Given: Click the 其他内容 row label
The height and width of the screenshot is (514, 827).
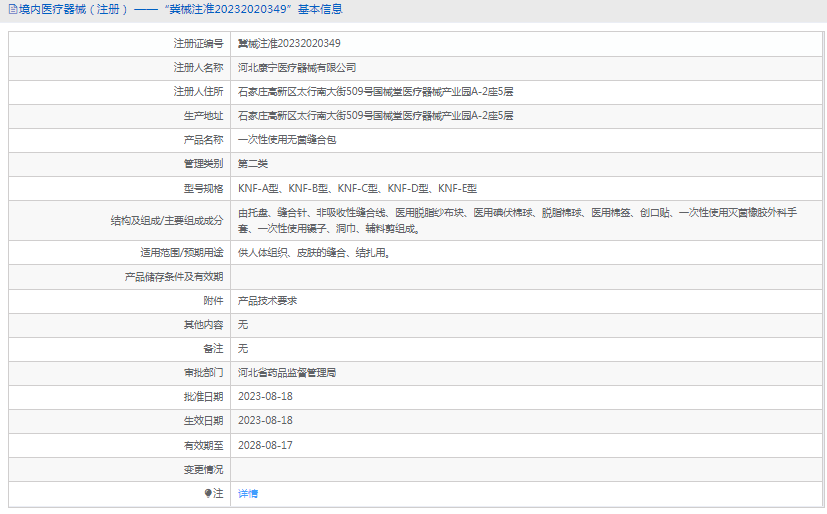Looking at the screenshot, I should click(x=204, y=325).
